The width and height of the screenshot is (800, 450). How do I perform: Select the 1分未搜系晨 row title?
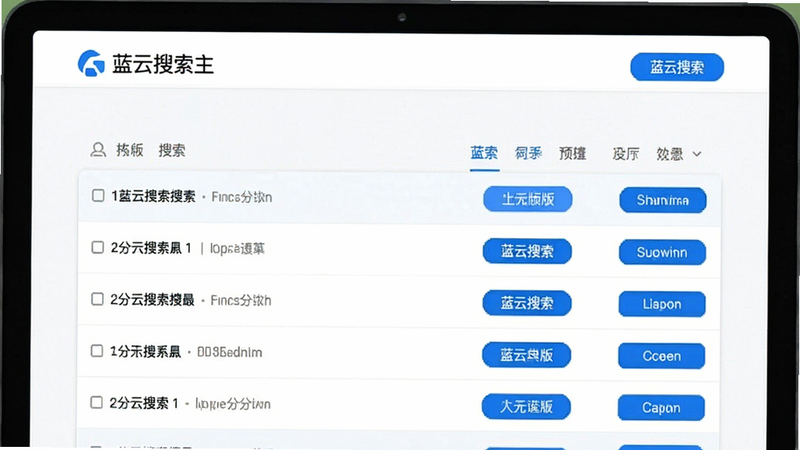145,352
